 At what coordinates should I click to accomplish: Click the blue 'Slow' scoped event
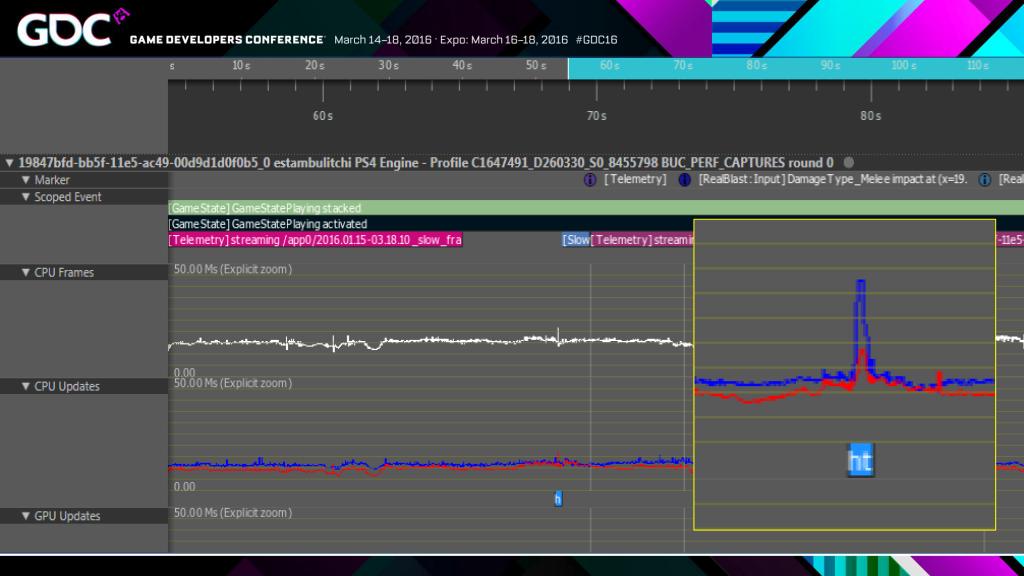(575, 240)
